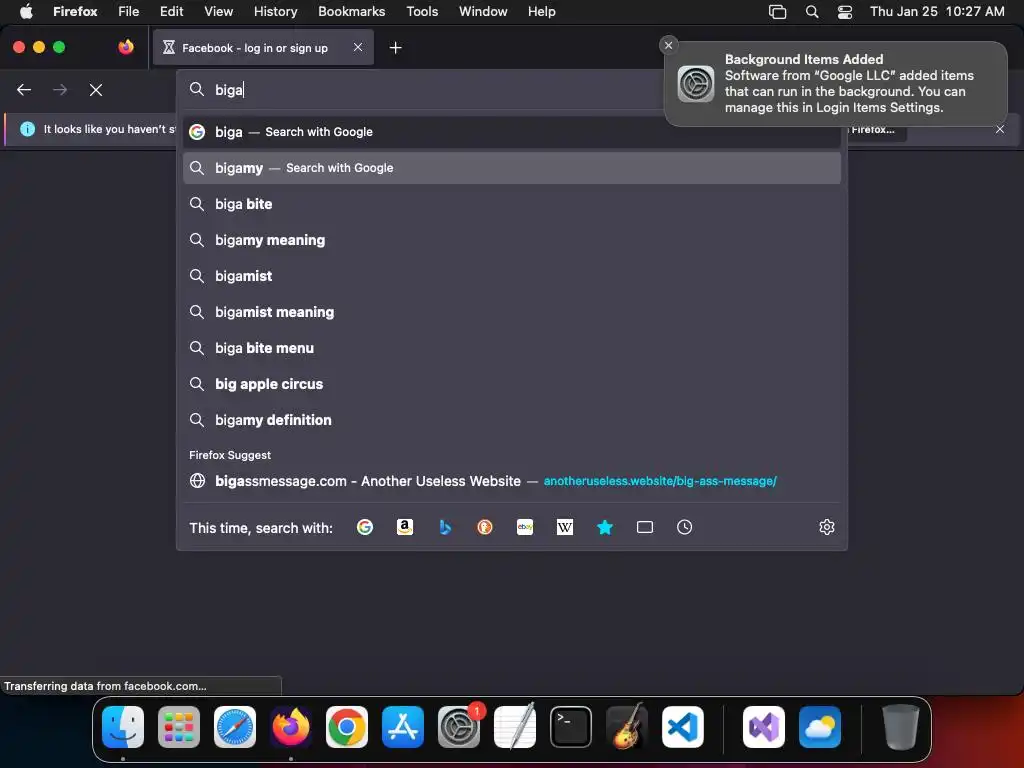Launch Google Chrome from the Dock
Viewport: 1024px width, 768px height.
(x=347, y=727)
